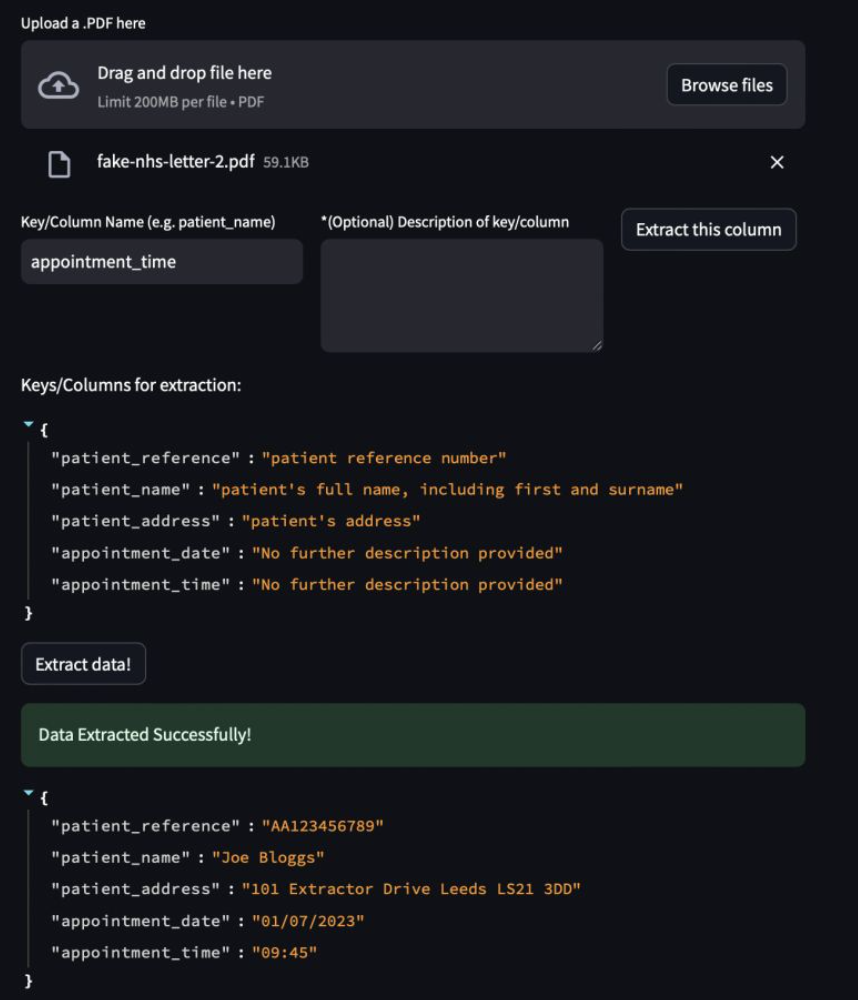Click the Data Extracted Successfully banner
858x1000 pixels.
tap(412, 735)
